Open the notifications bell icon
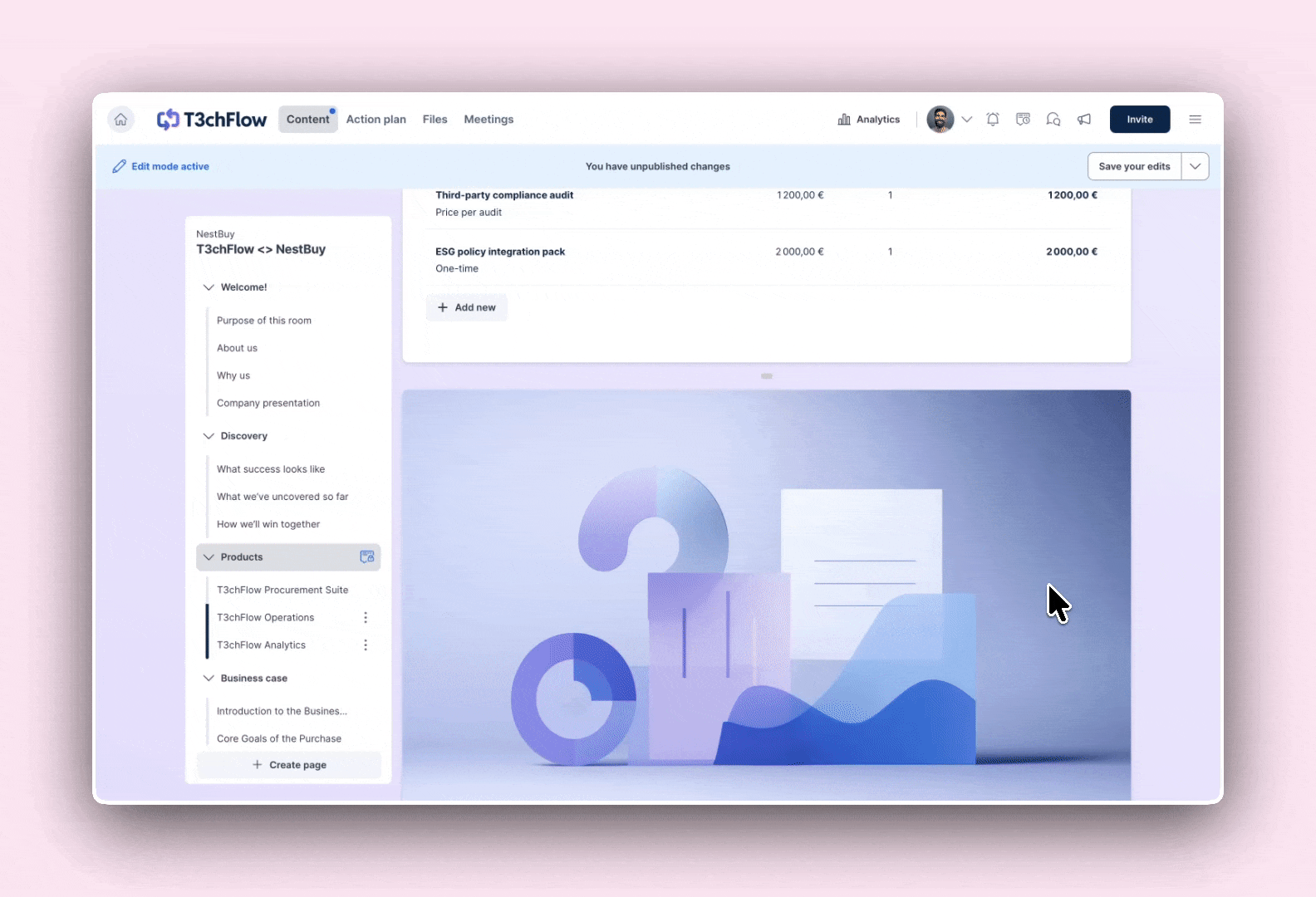Image resolution: width=1316 pixels, height=897 pixels. pos(993,120)
